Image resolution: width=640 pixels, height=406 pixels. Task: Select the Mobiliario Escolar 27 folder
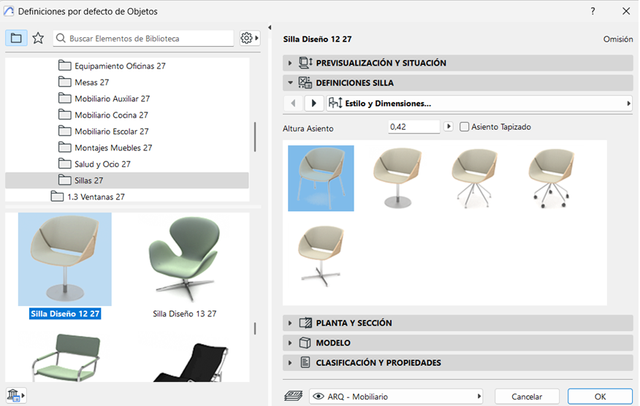coord(103,131)
